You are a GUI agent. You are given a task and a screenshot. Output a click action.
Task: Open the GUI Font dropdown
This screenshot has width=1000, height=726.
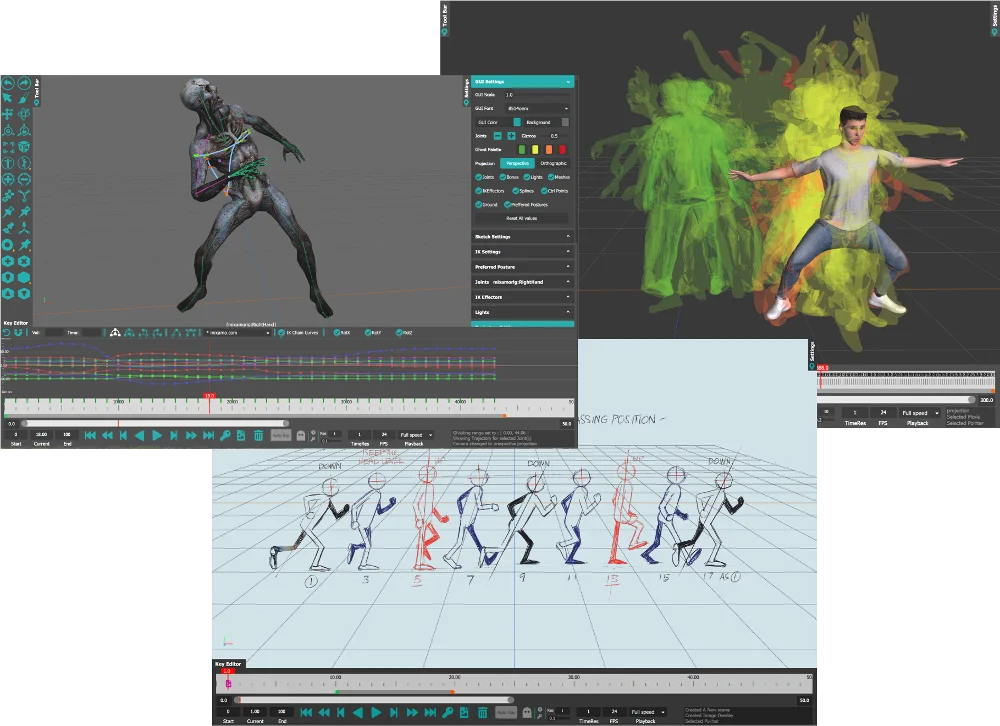point(536,108)
